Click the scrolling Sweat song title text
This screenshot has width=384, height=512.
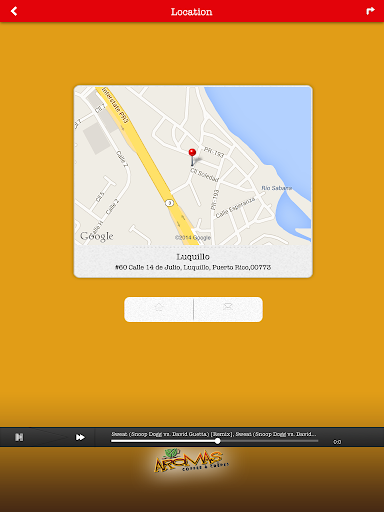[214, 434]
